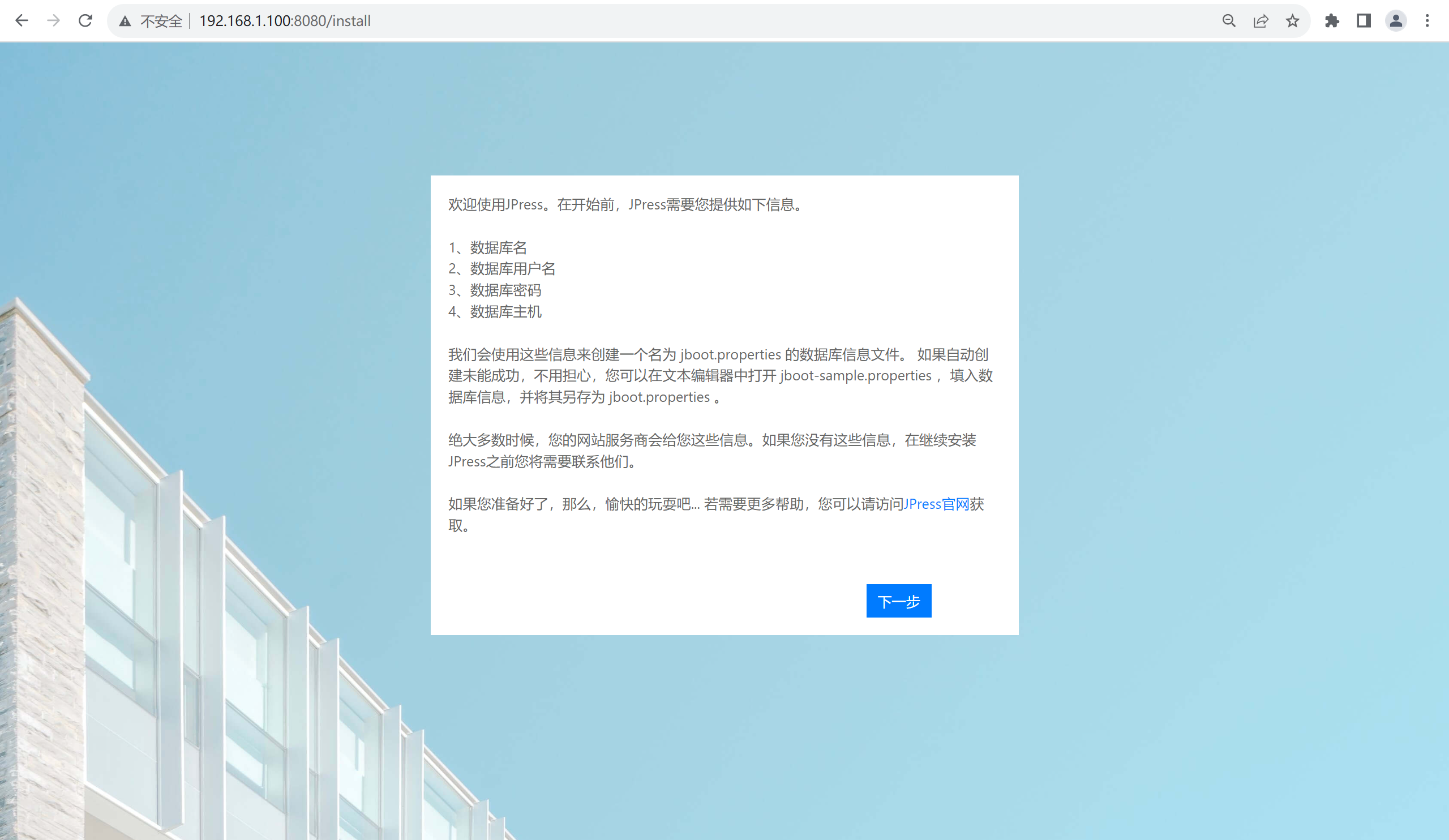The width and height of the screenshot is (1449, 840).
Task: Click the paragraph starting 绝大多数时候
Action: (713, 451)
